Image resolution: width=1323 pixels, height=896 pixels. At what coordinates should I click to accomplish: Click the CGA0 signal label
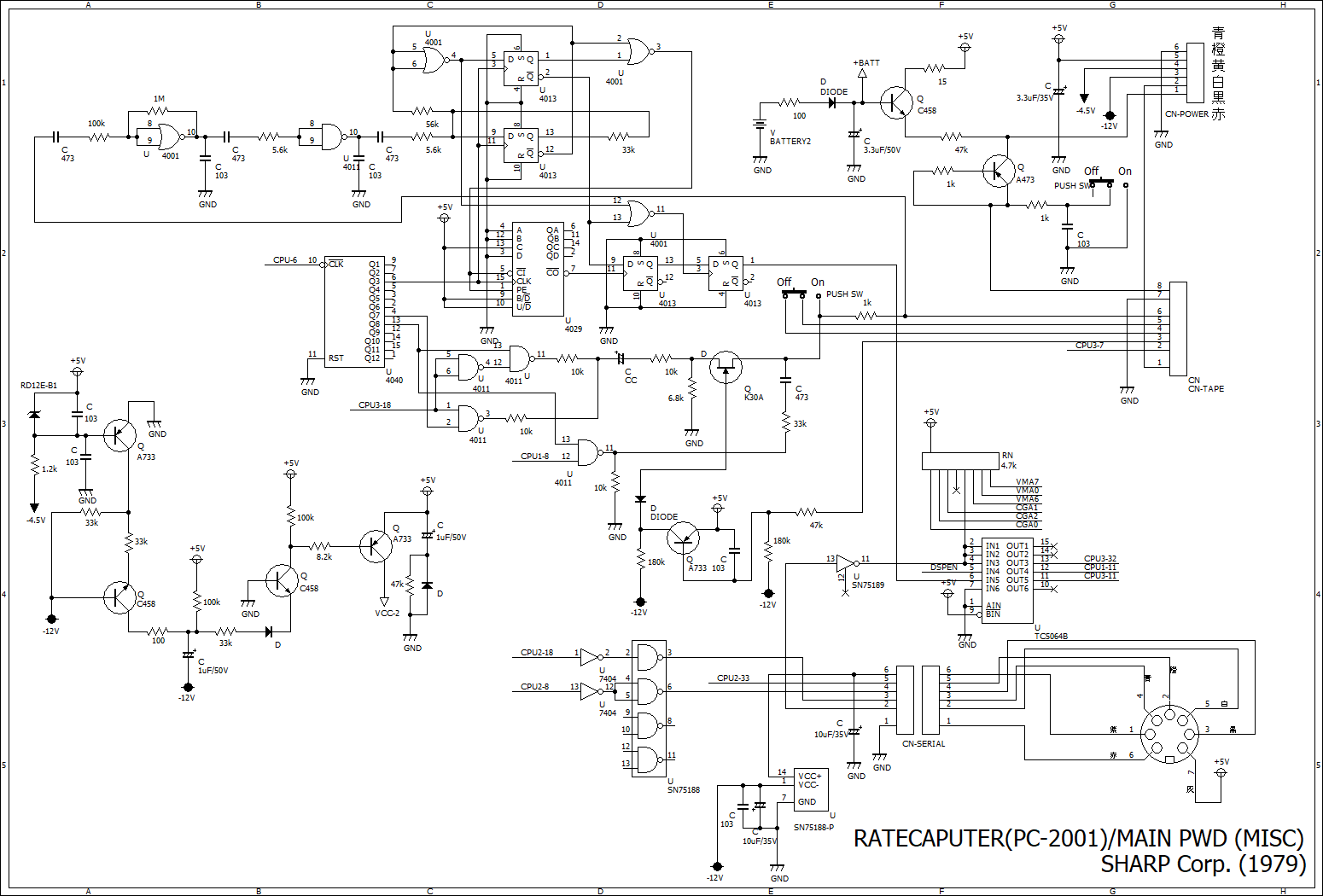pyautogui.click(x=1027, y=525)
